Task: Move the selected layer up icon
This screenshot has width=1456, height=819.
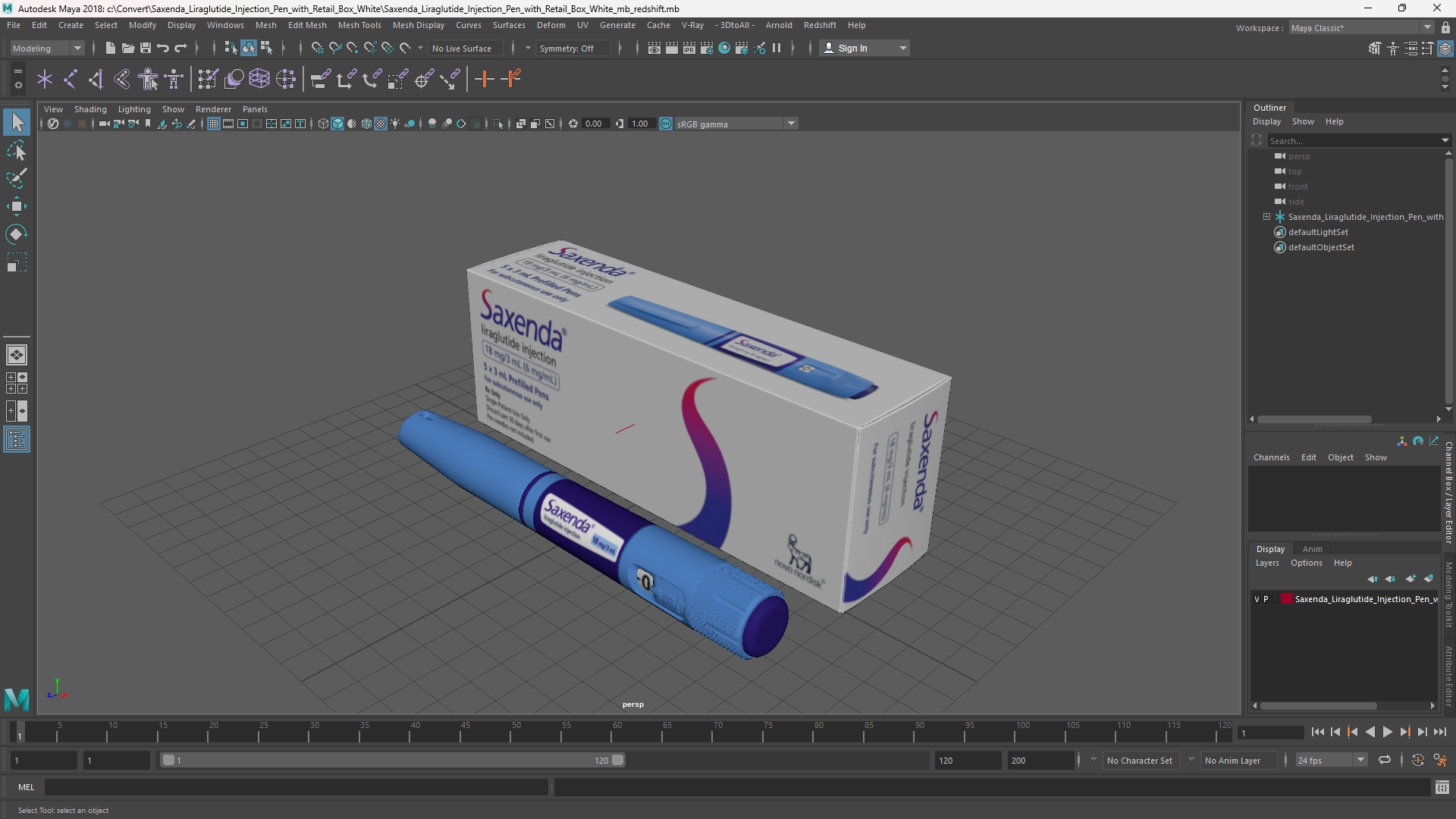Action: [1373, 579]
